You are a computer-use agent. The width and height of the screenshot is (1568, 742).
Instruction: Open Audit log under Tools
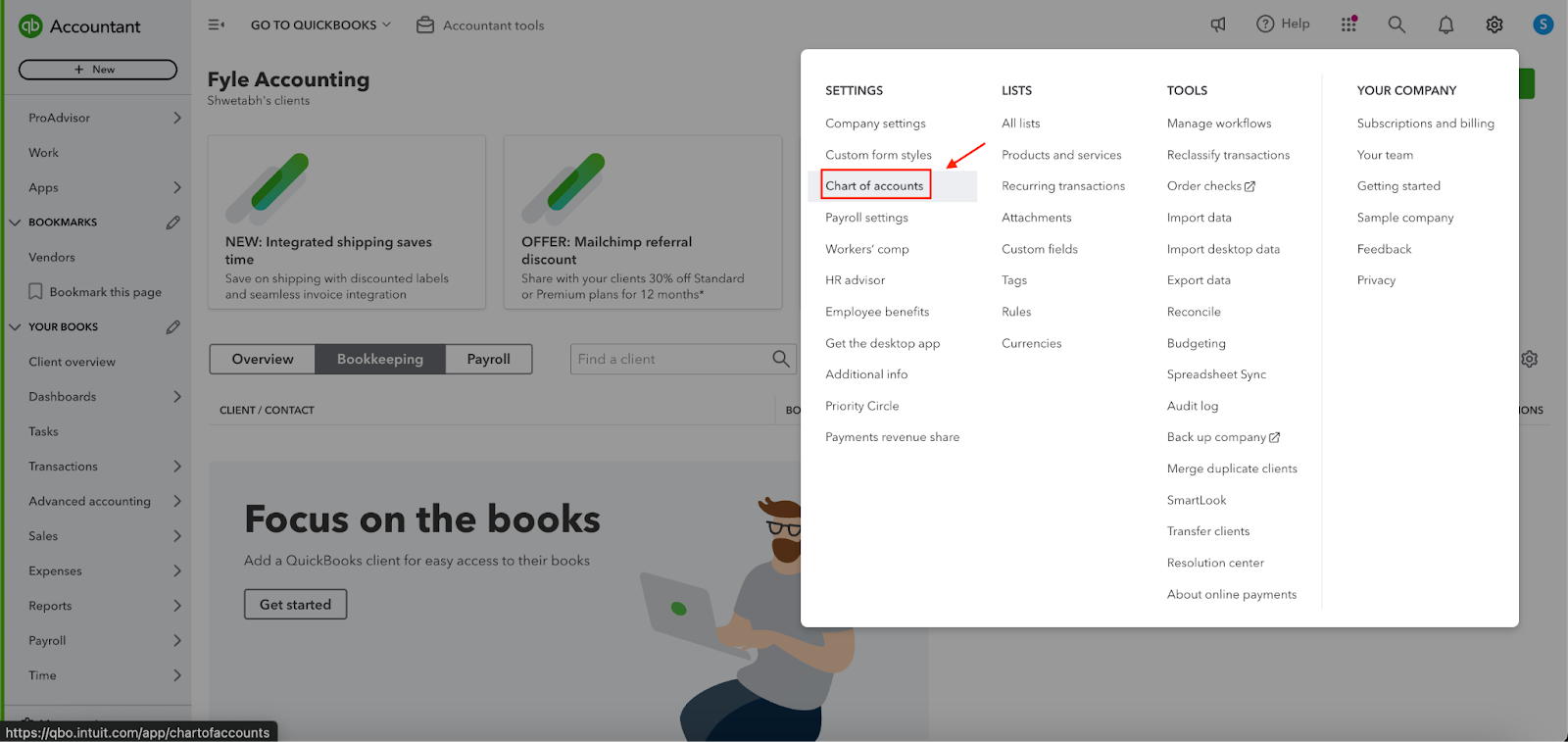tap(1193, 406)
